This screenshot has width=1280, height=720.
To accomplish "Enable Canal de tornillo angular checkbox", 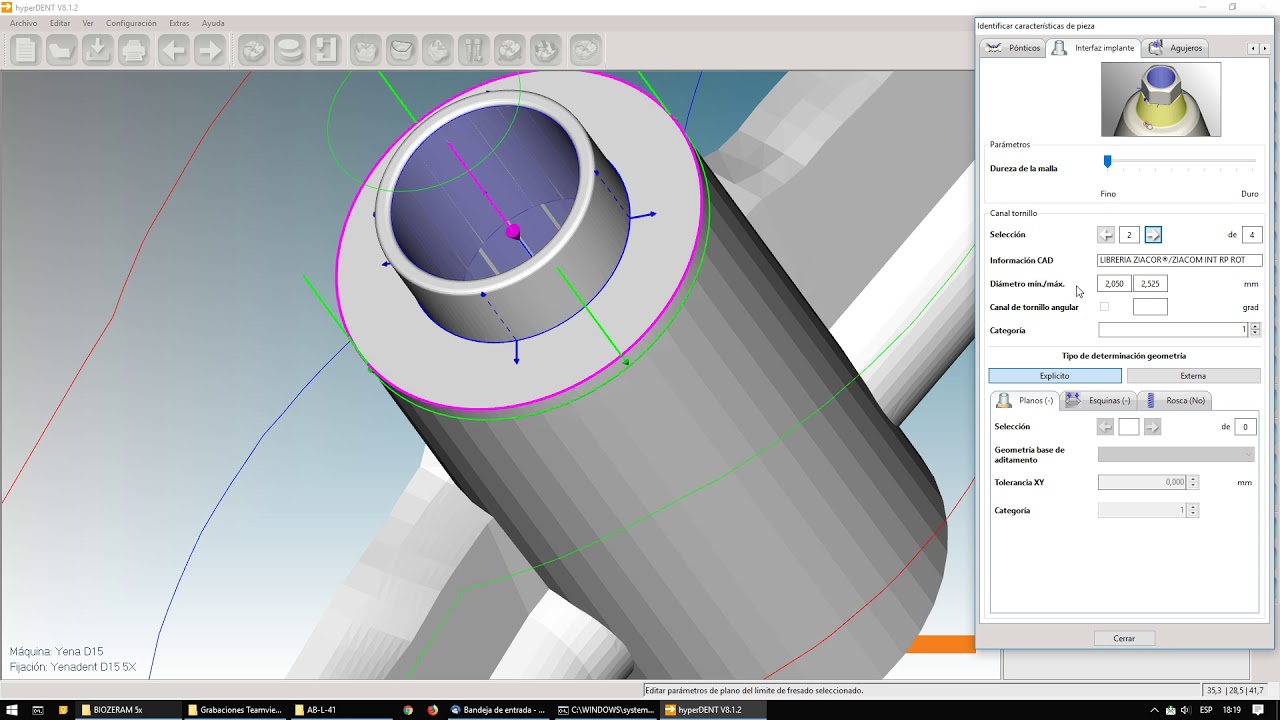I will [1104, 307].
